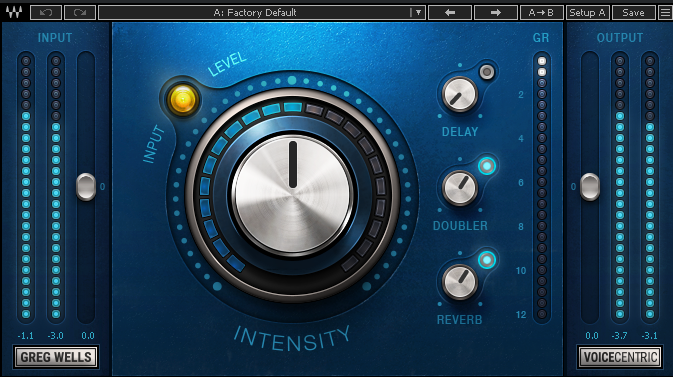673x377 pixels.
Task: Open the hamburger menu icon at top right
Action: (665, 12)
